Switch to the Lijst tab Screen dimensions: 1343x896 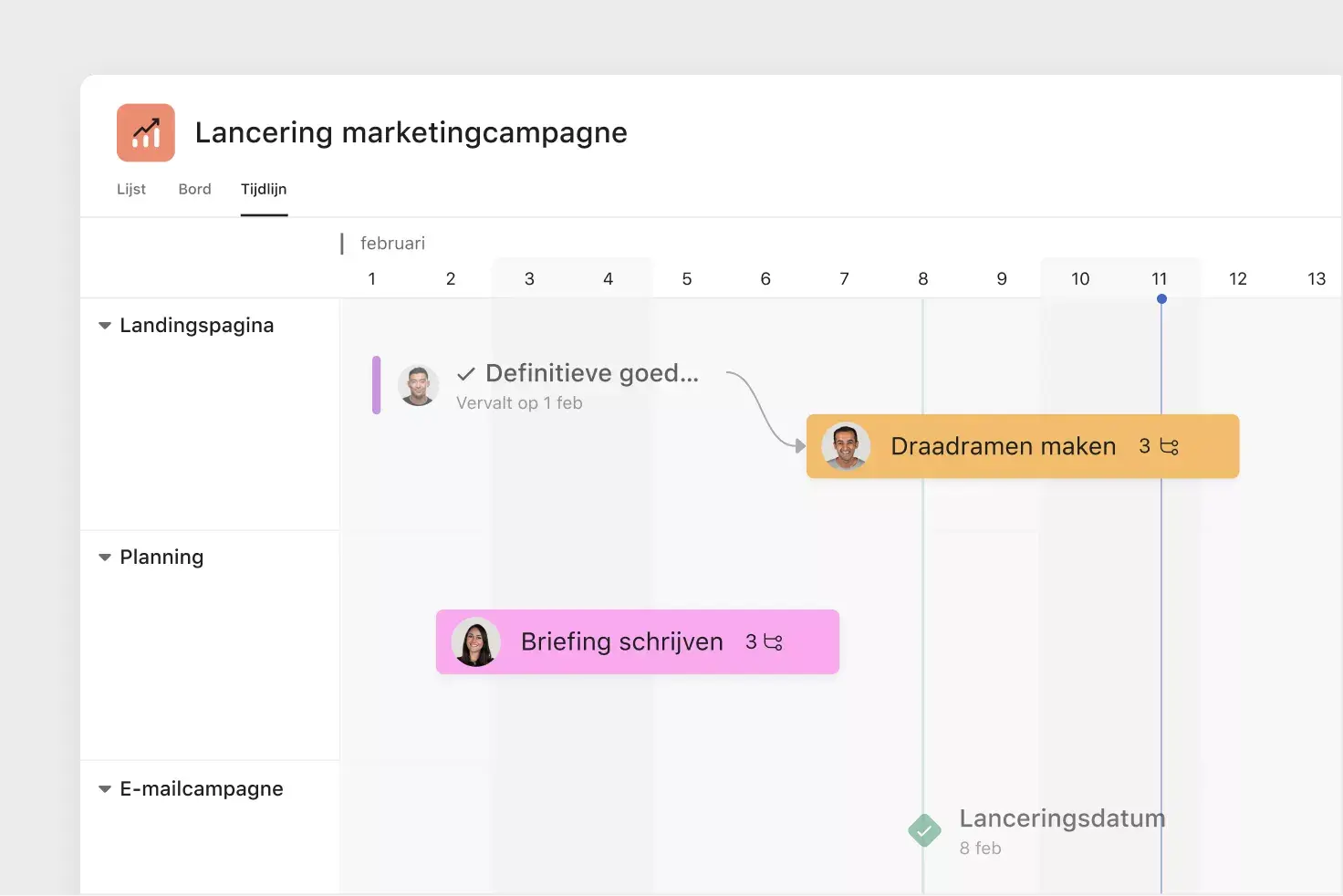pyautogui.click(x=130, y=189)
